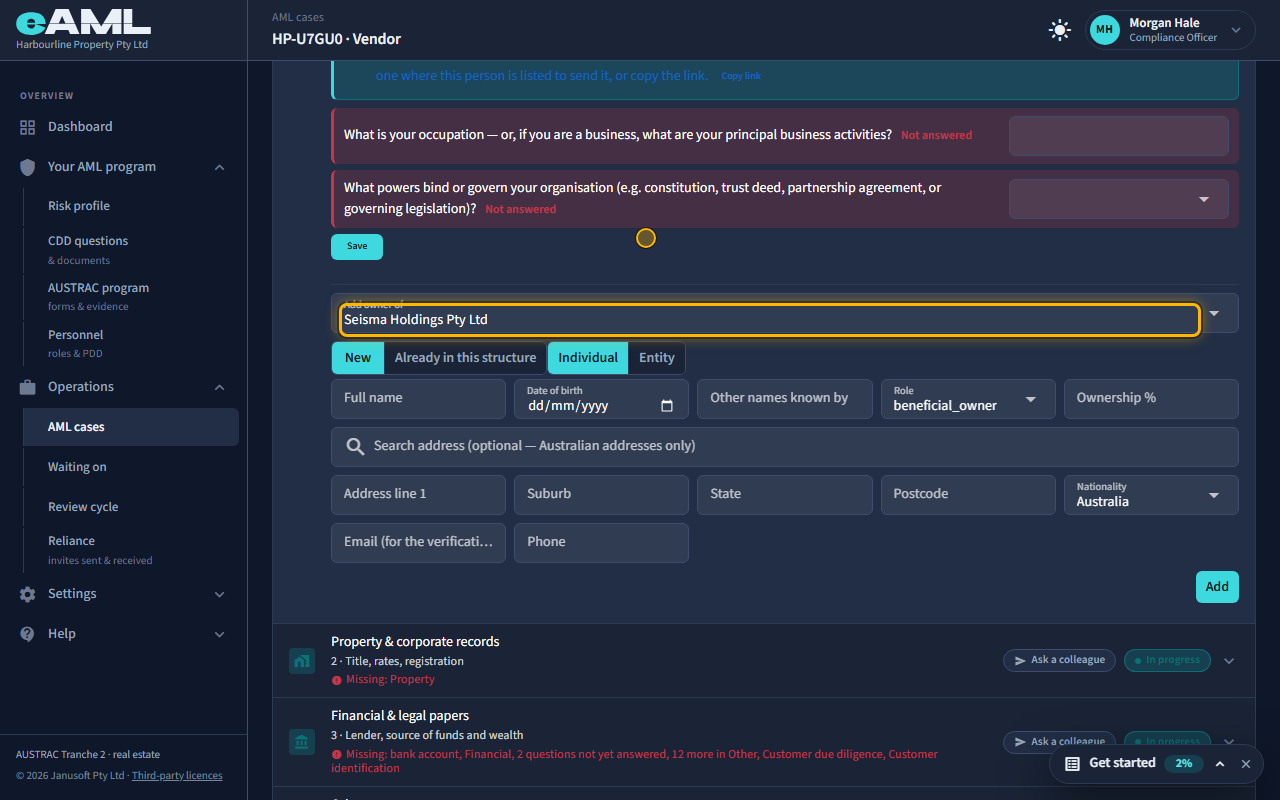The width and height of the screenshot is (1280, 800).
Task: Open Third-party licences link
Action: click(177, 776)
